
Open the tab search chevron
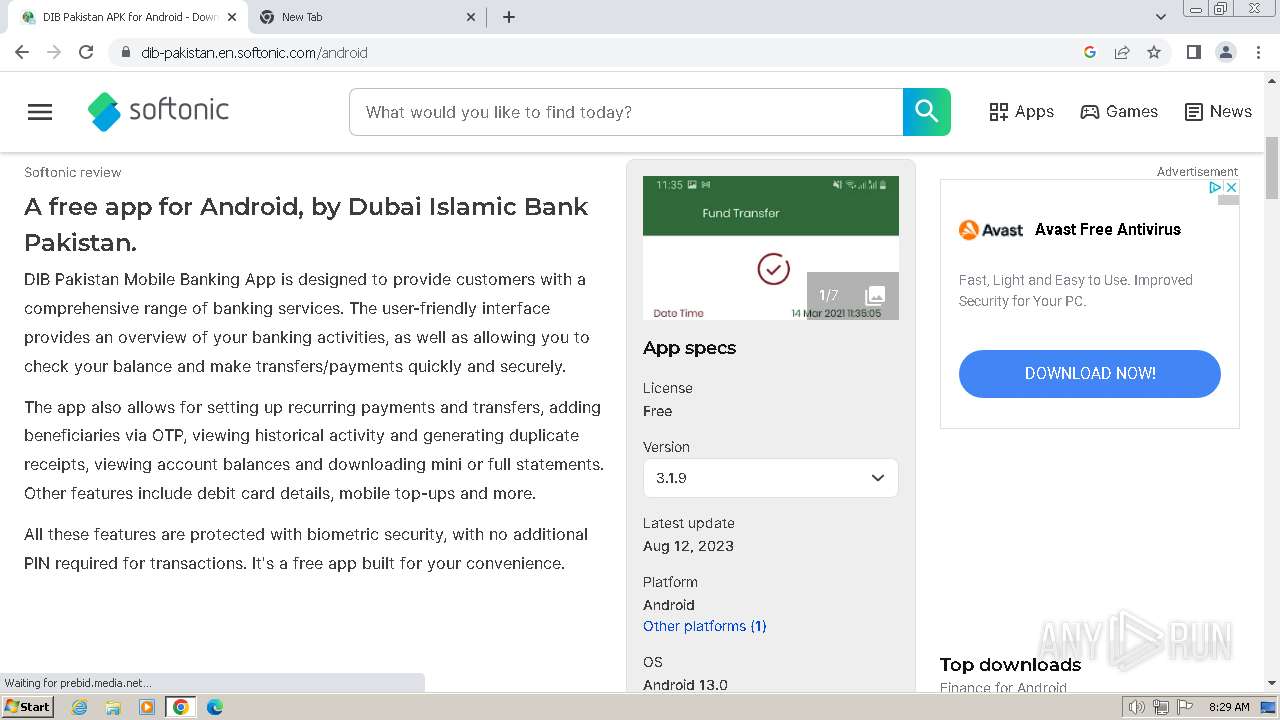(x=1161, y=17)
